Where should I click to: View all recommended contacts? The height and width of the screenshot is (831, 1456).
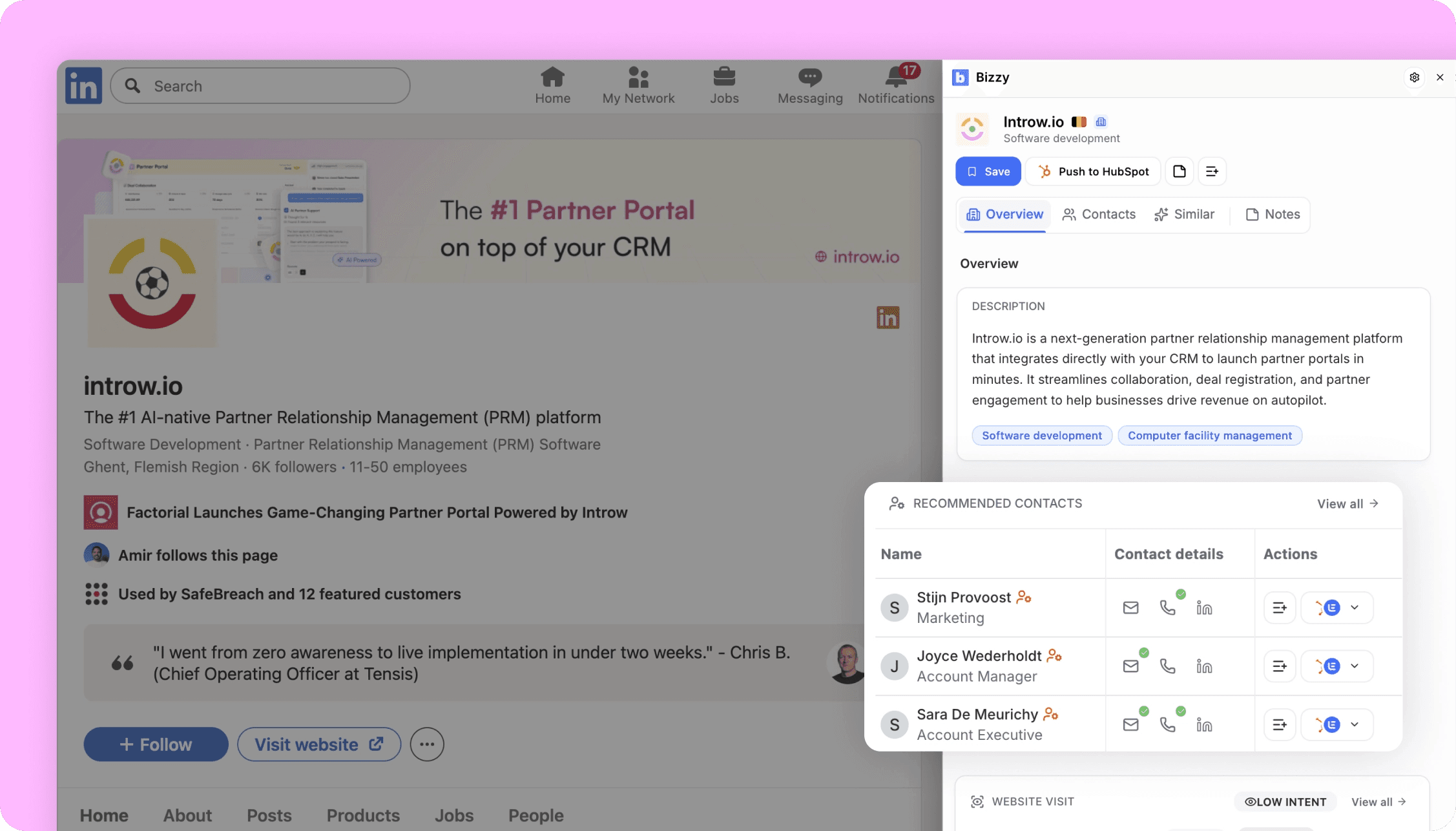[1348, 504]
